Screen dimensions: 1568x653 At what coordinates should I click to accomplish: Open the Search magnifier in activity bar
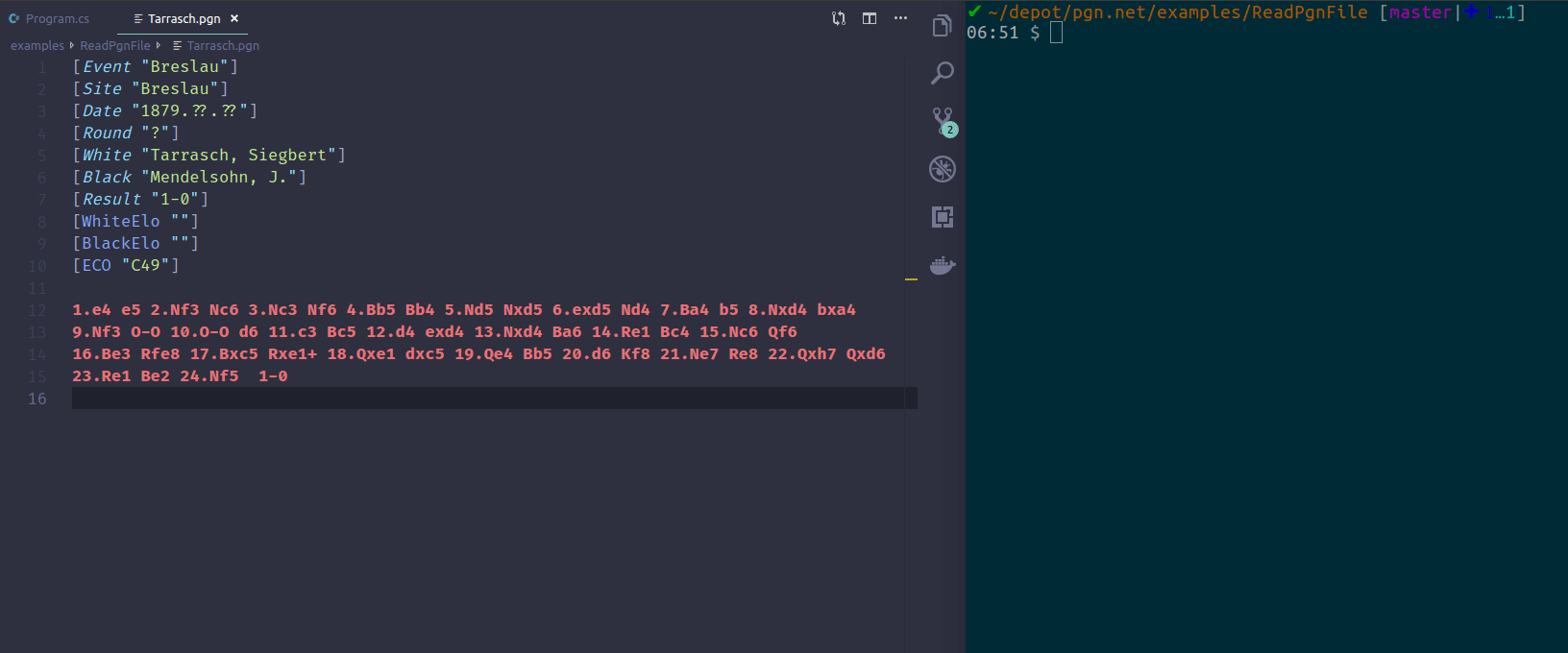click(942, 73)
